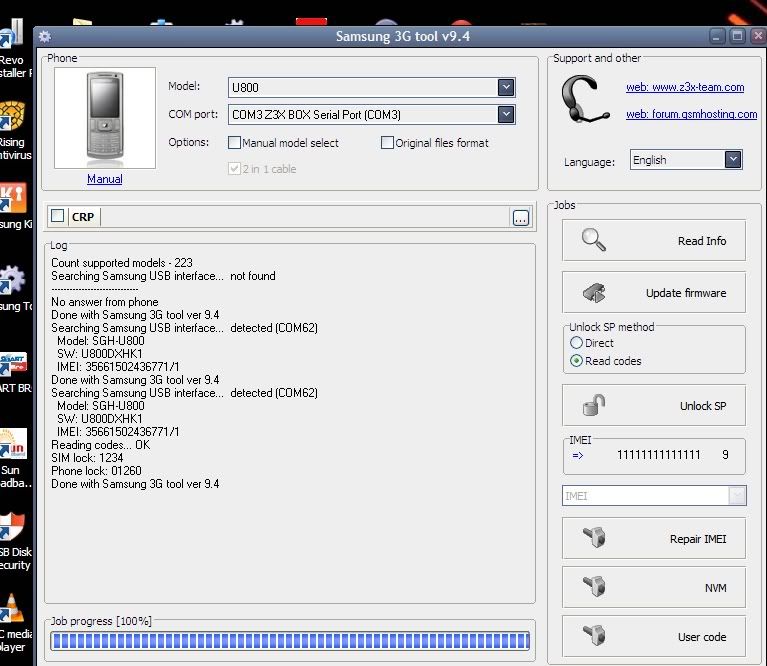Expand the COM port dropdown
767x666 pixels.
(x=506, y=114)
